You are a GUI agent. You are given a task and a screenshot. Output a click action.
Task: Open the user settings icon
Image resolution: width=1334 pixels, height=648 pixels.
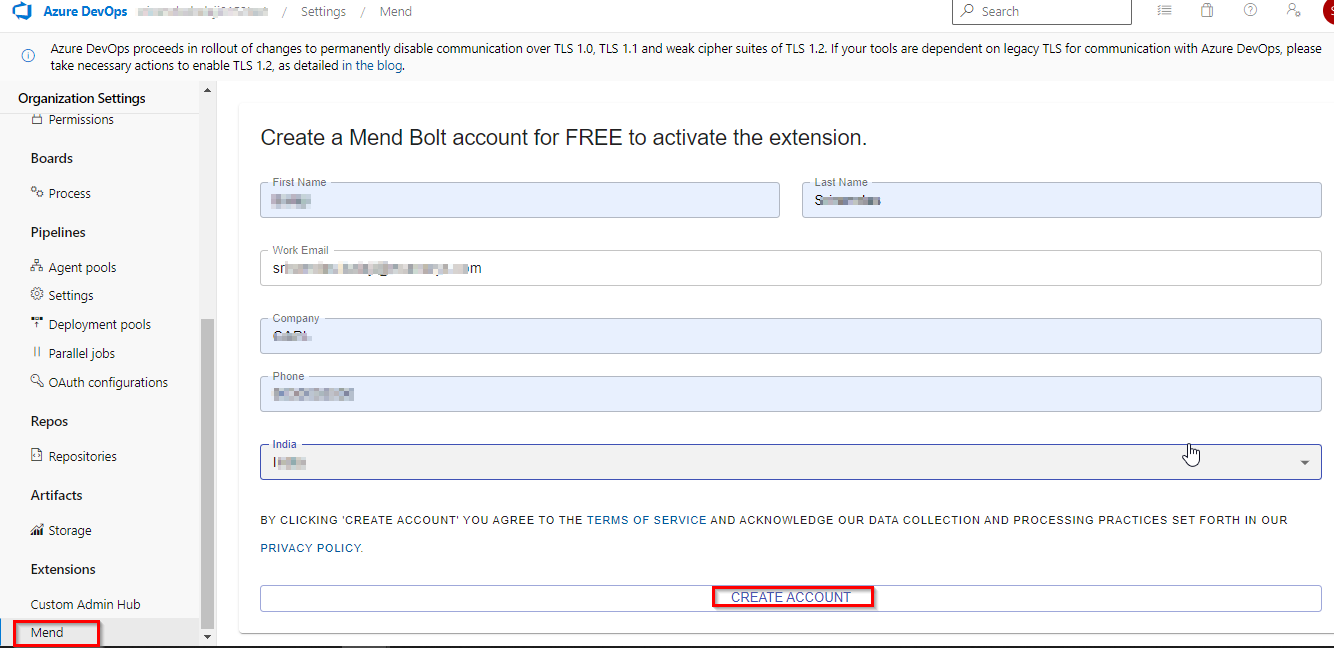[1293, 10]
